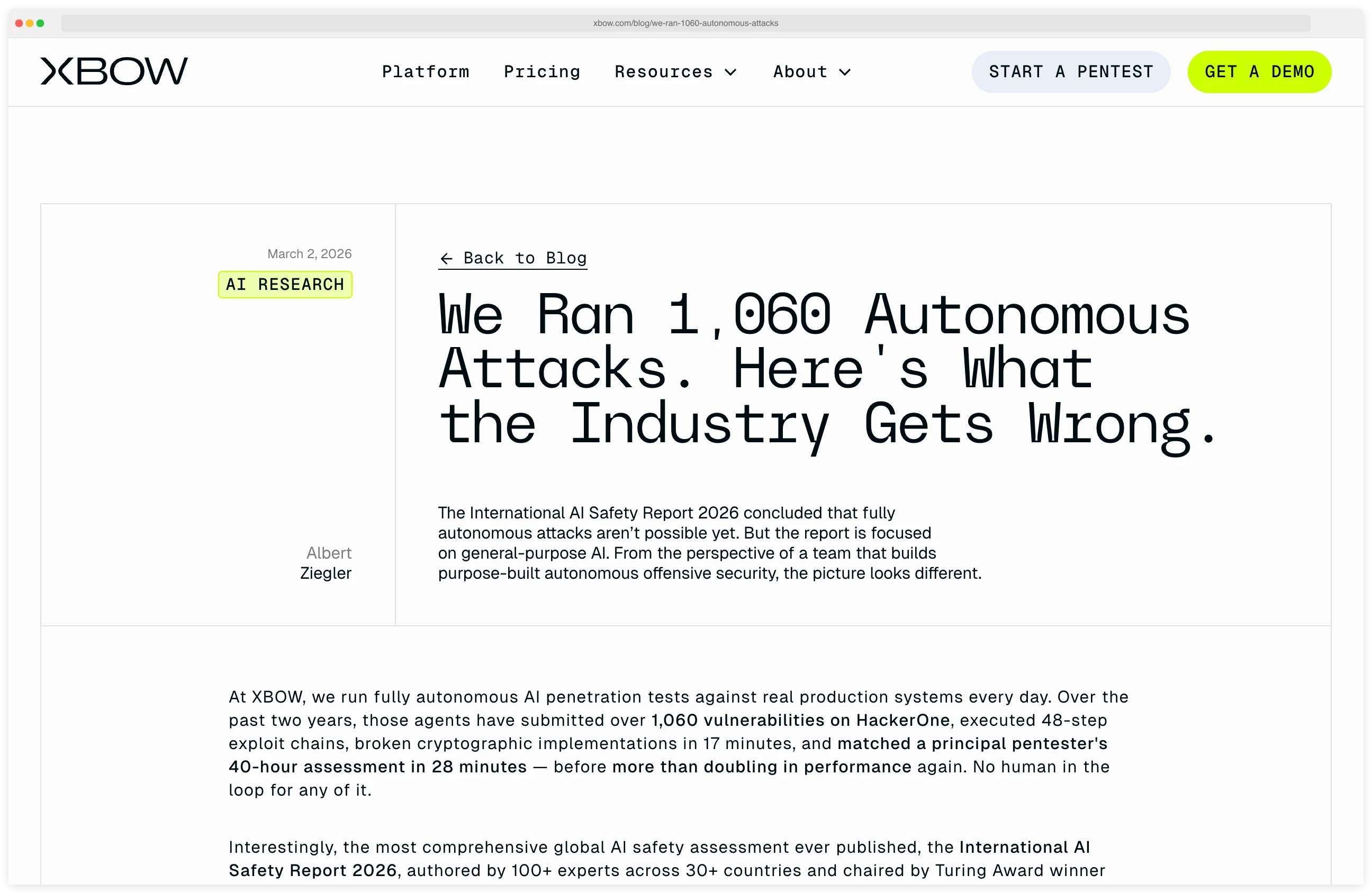Click the green maximize dot in window controls
The height and width of the screenshot is (893, 1372).
point(40,24)
